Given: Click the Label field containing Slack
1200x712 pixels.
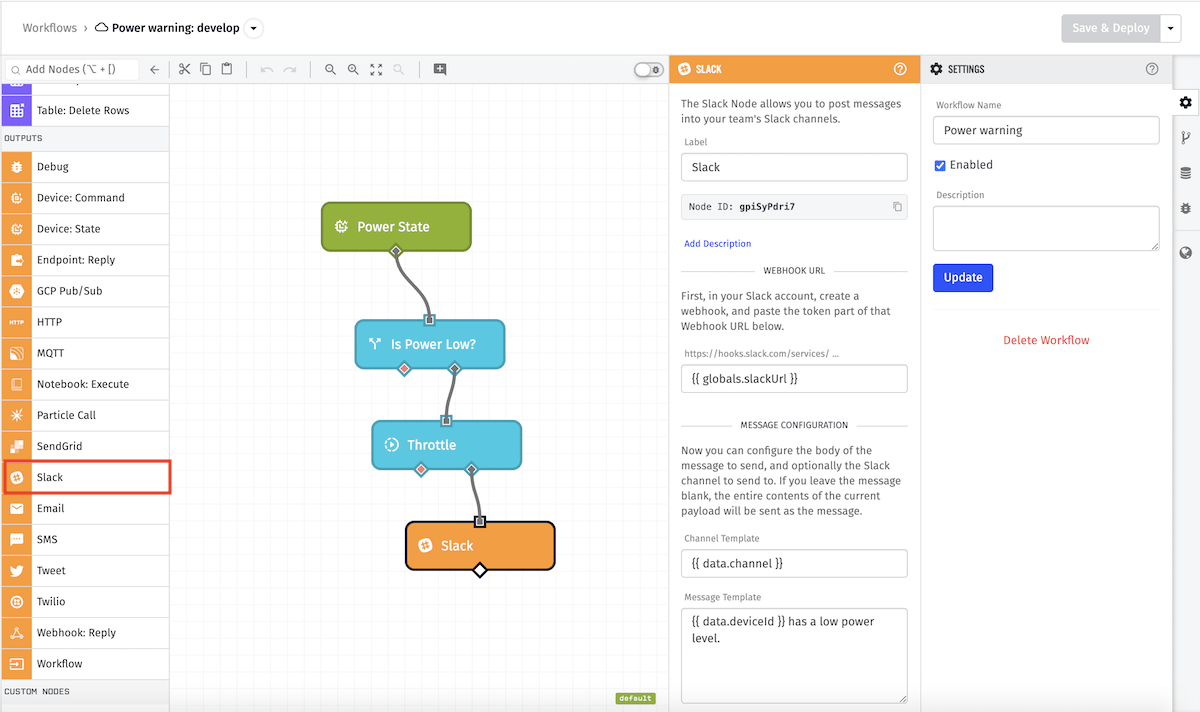Looking at the screenshot, I should (x=794, y=167).
